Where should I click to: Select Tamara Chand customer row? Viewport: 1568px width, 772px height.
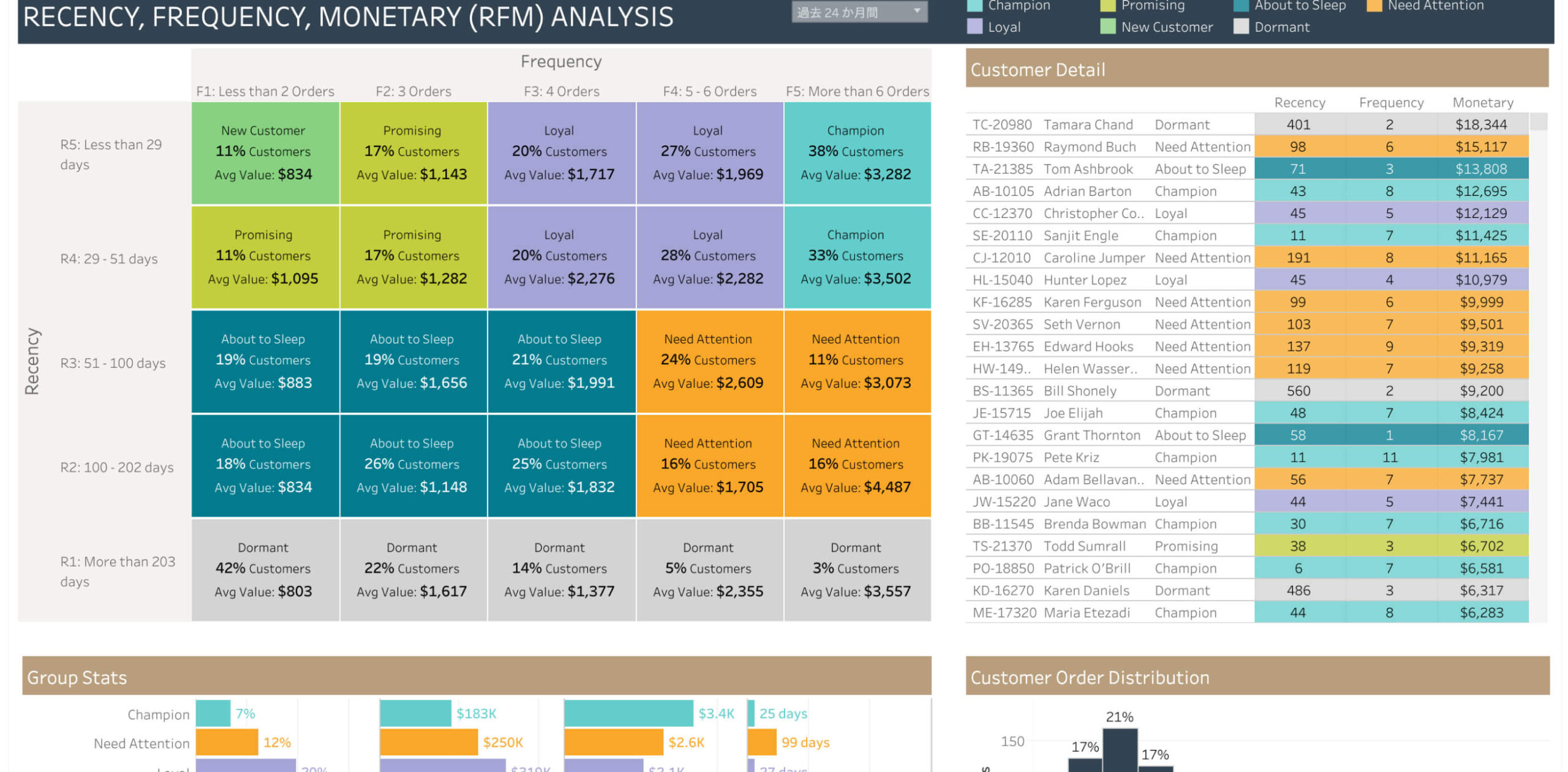pyautogui.click(x=1088, y=125)
